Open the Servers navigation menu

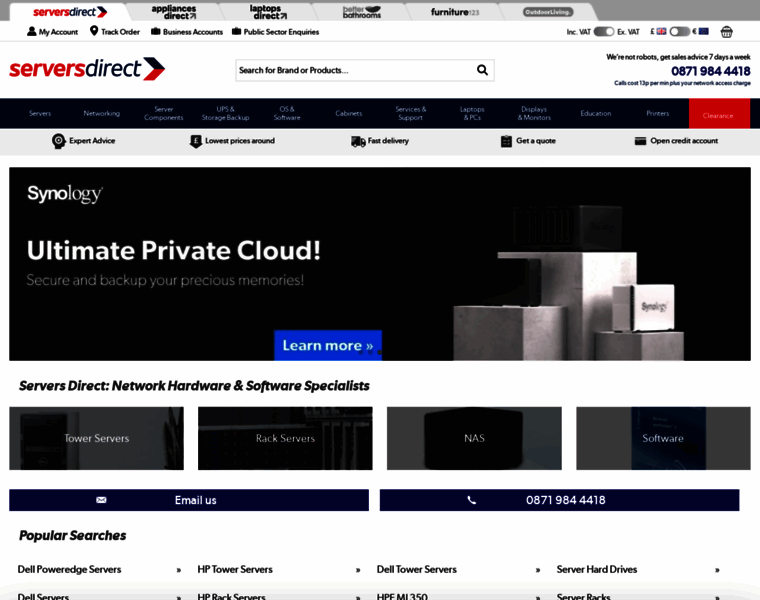pos(40,113)
